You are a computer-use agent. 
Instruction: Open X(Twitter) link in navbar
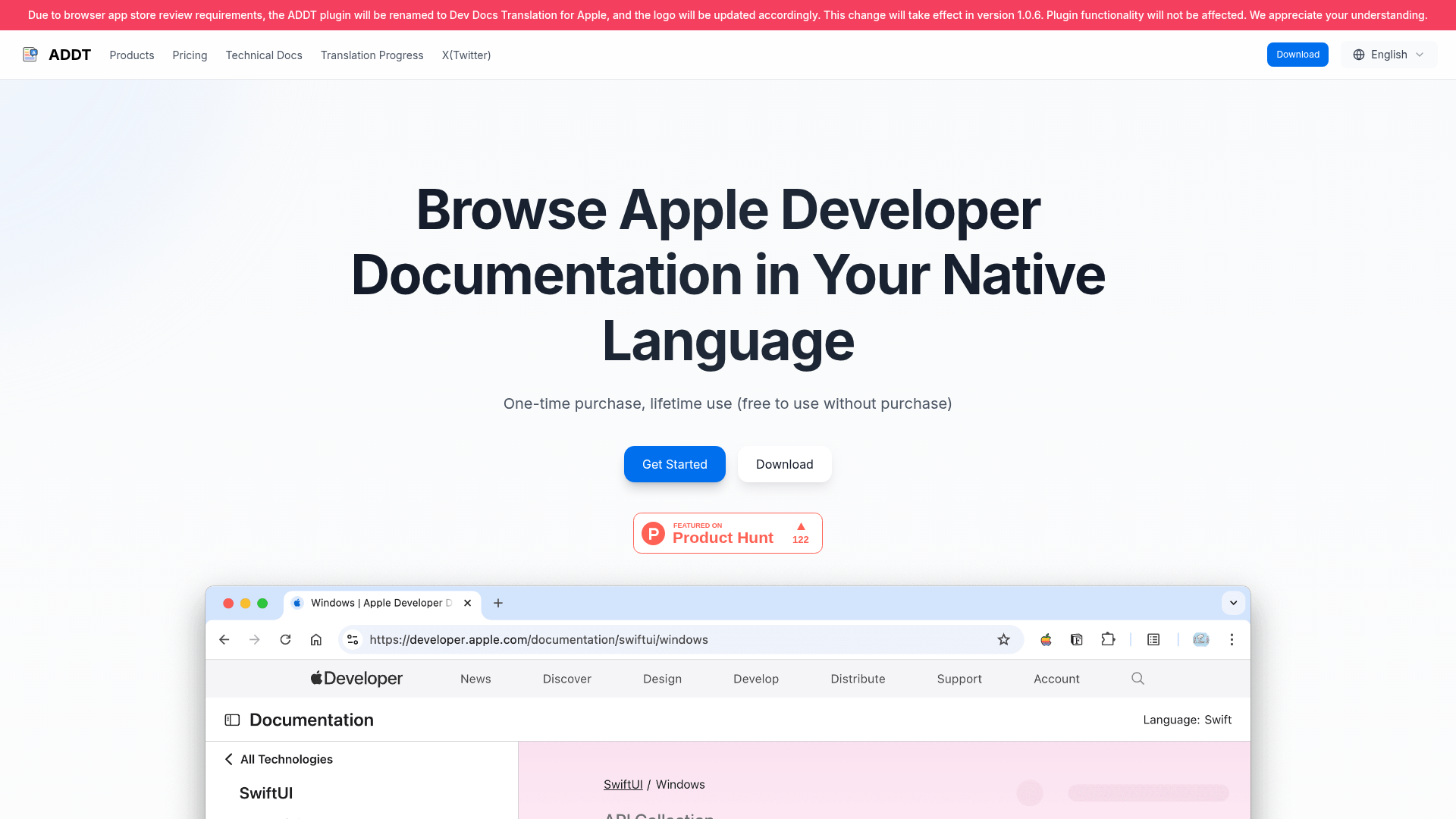(466, 55)
